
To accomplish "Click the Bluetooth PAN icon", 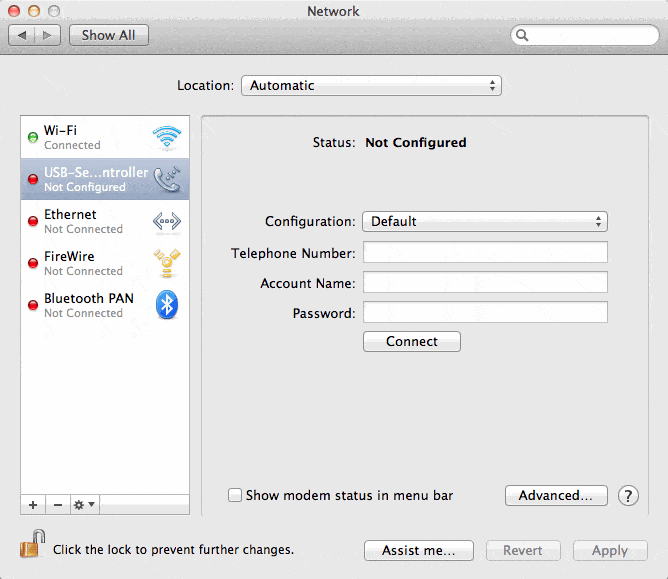I will (x=167, y=305).
